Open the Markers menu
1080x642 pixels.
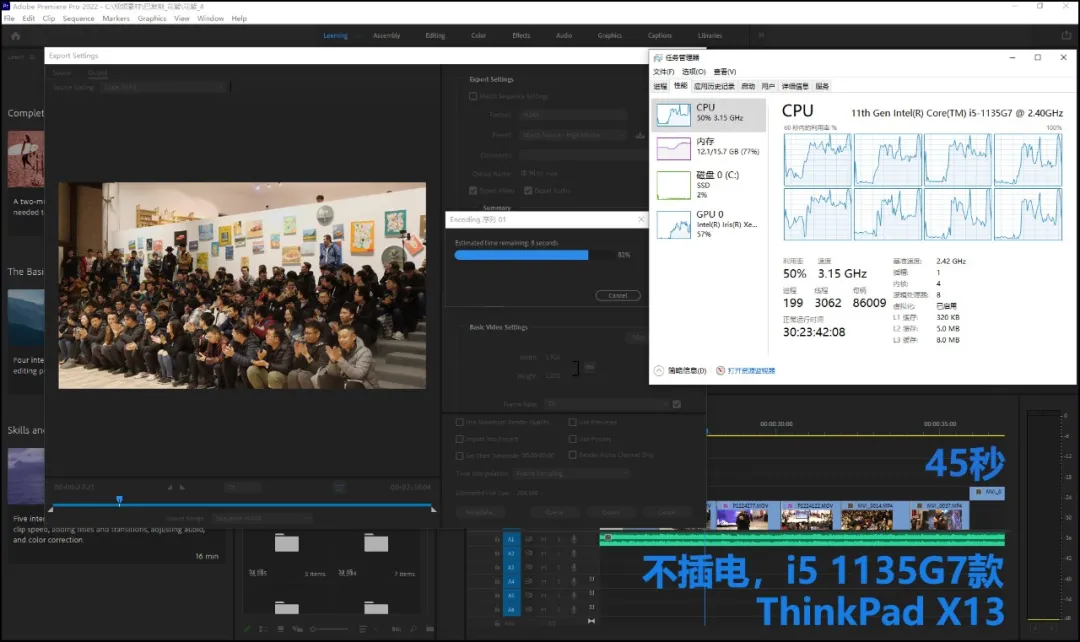[116, 19]
